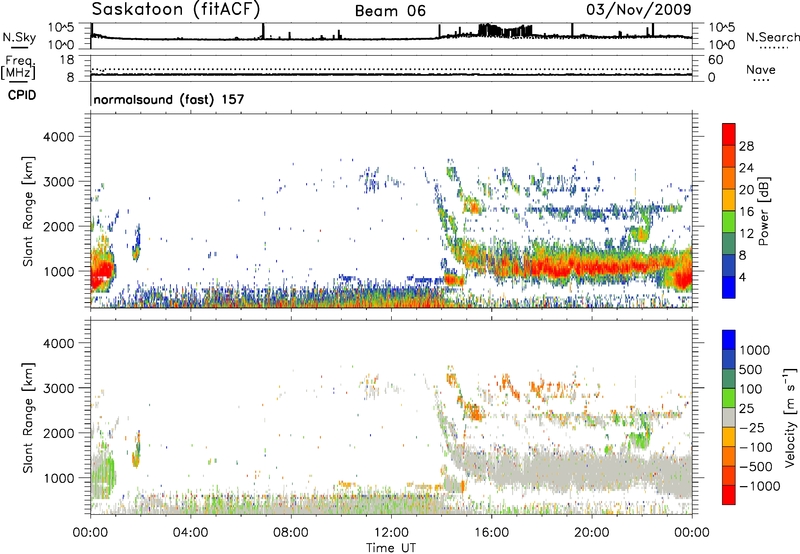Click the '-25' Velocity colorbar tick label

tap(752, 427)
